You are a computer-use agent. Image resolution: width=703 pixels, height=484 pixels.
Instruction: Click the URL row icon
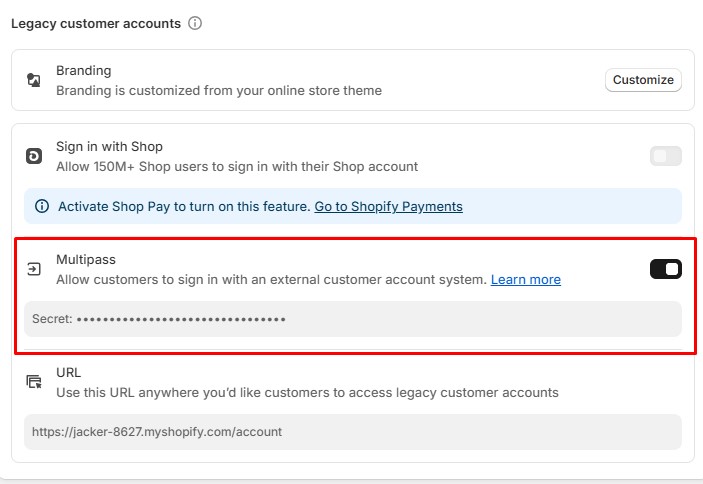(34, 382)
